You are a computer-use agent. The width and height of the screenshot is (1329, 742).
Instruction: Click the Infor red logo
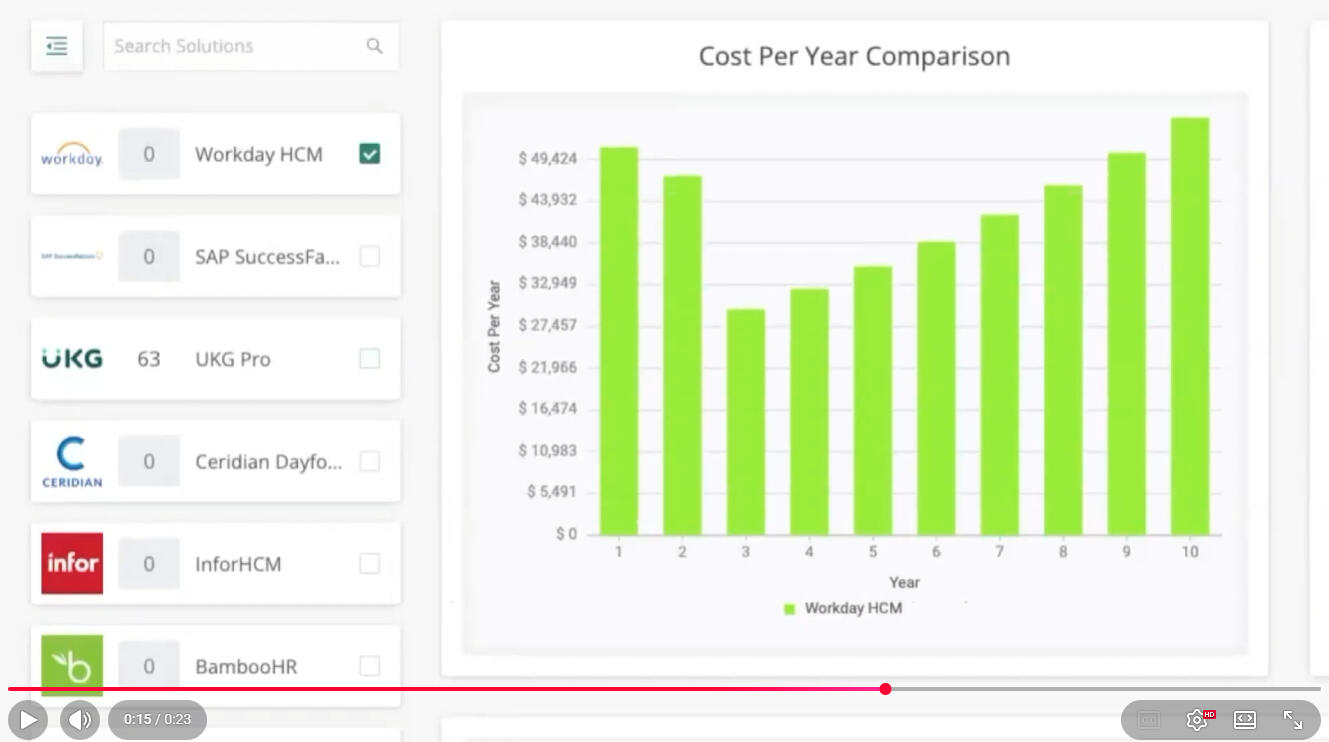pos(72,563)
